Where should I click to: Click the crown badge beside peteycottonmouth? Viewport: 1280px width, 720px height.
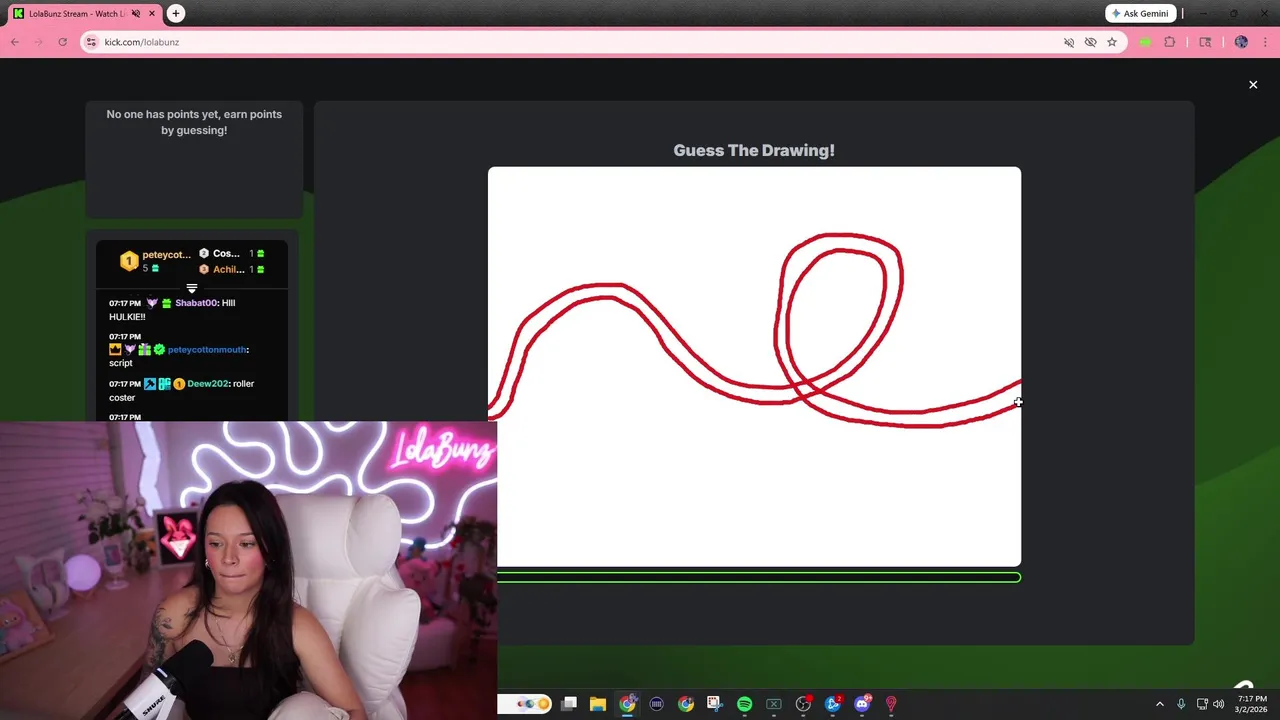[x=115, y=350]
